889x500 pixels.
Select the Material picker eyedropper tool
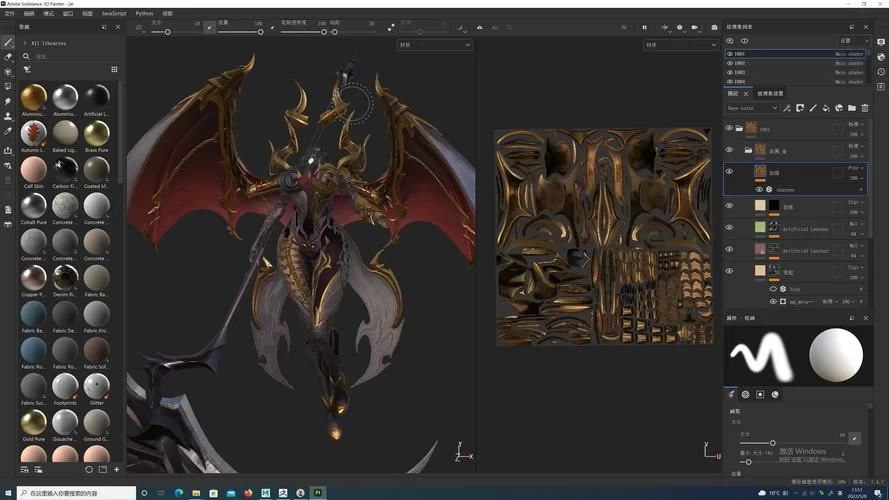pyautogui.click(x=8, y=131)
